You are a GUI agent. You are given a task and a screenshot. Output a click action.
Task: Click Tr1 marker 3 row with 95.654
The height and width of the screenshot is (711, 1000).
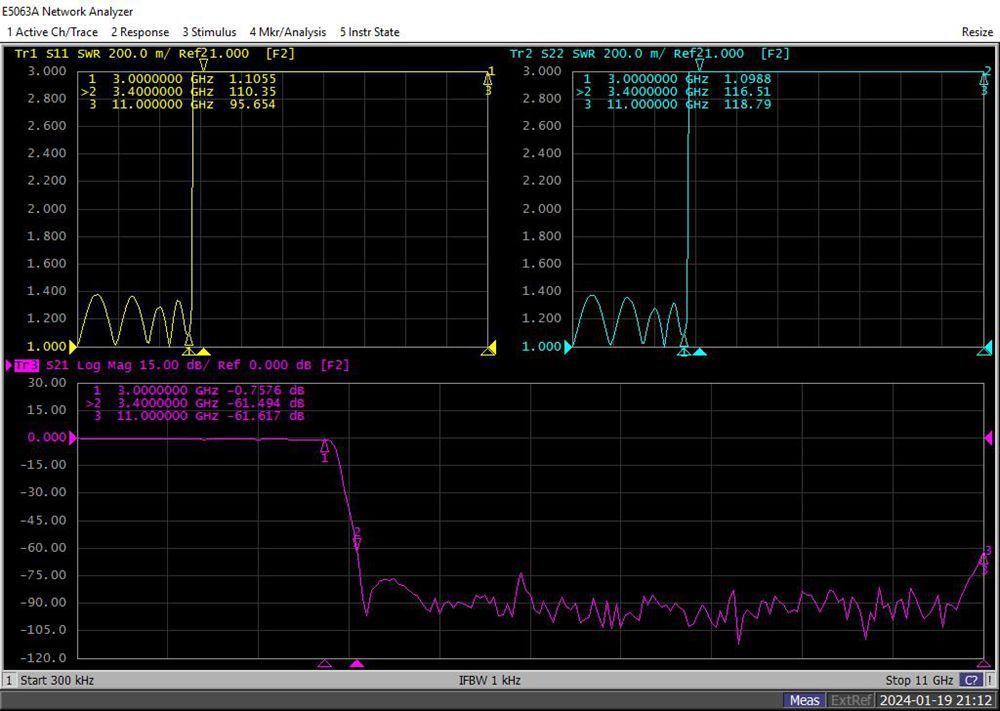pyautogui.click(x=182, y=105)
